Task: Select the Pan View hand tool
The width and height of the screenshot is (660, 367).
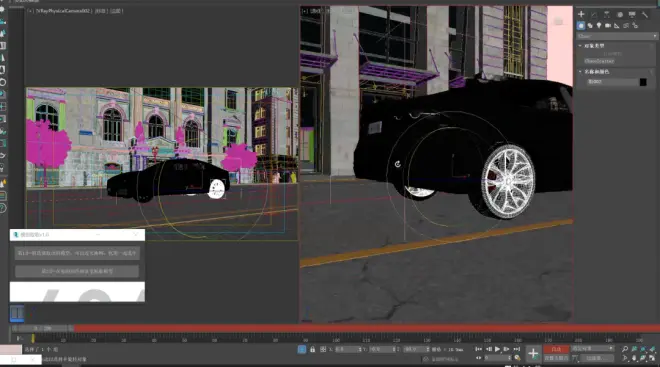Action: [634, 358]
